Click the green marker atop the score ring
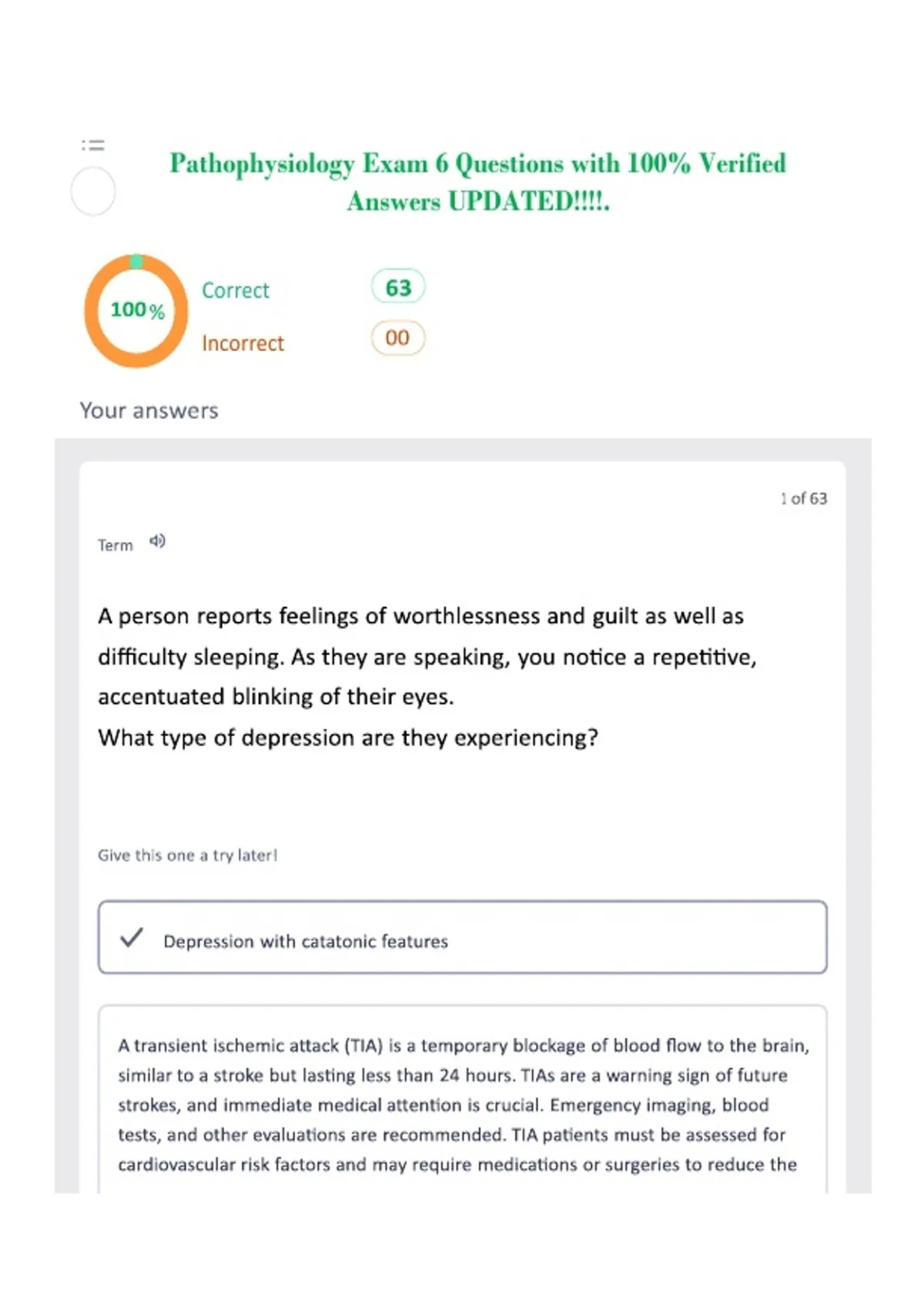924x1309 pixels. point(136,262)
